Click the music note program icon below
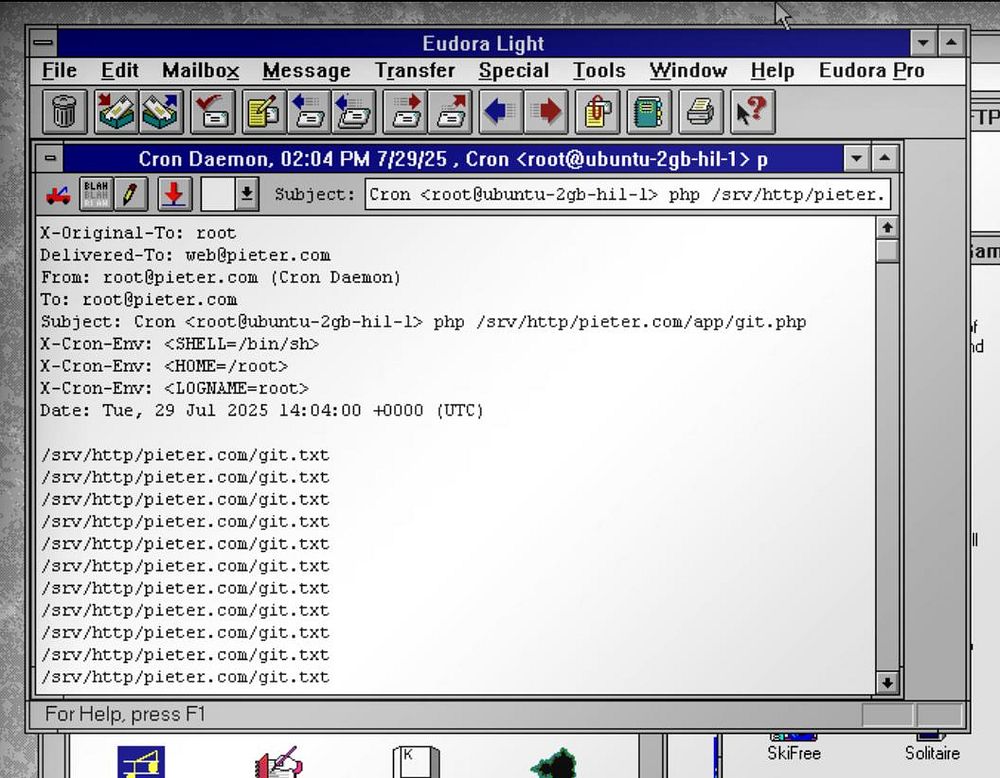This screenshot has height=778, width=1000. pos(141,761)
